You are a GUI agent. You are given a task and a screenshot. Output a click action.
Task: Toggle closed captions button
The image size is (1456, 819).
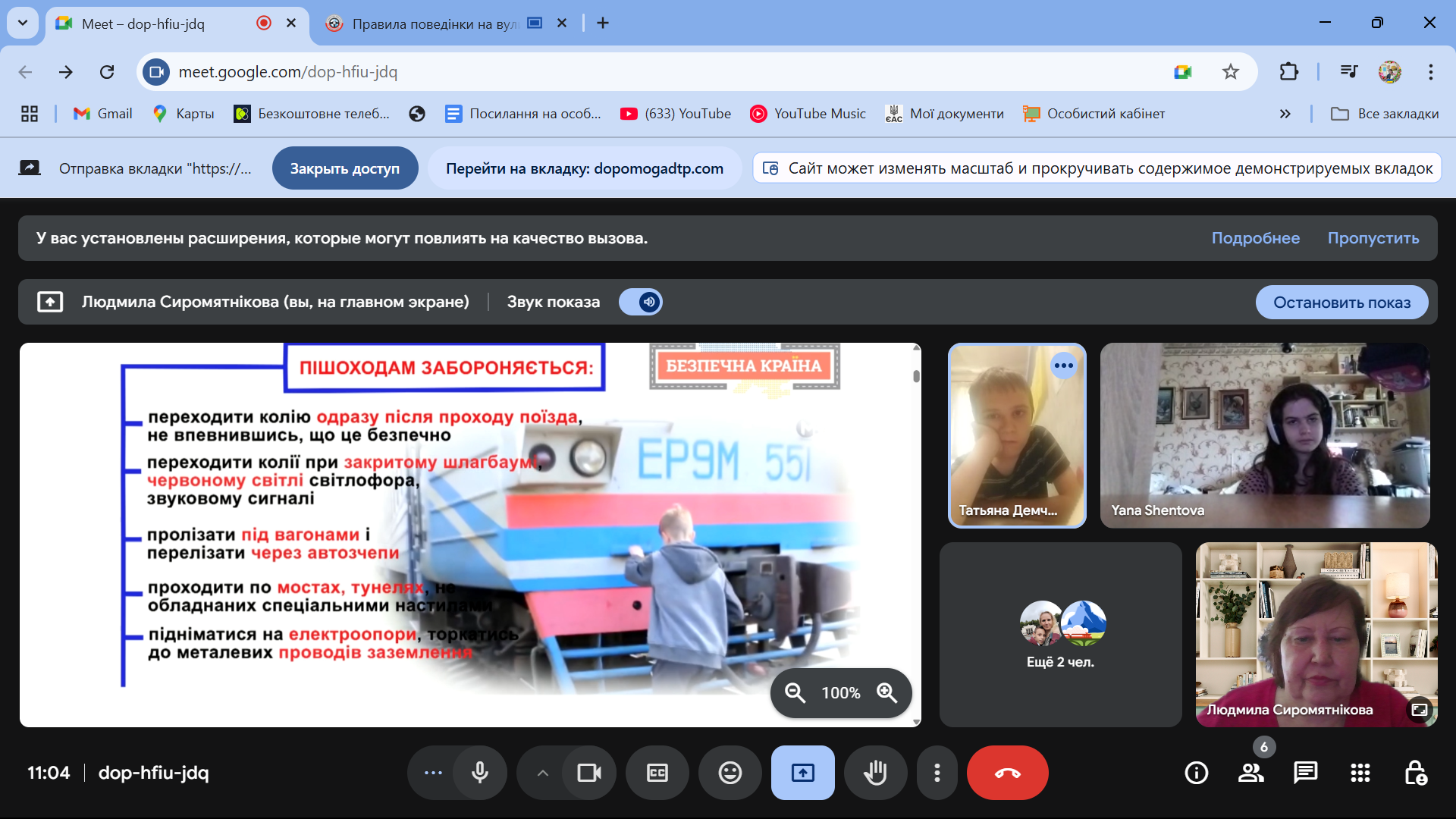(x=657, y=773)
